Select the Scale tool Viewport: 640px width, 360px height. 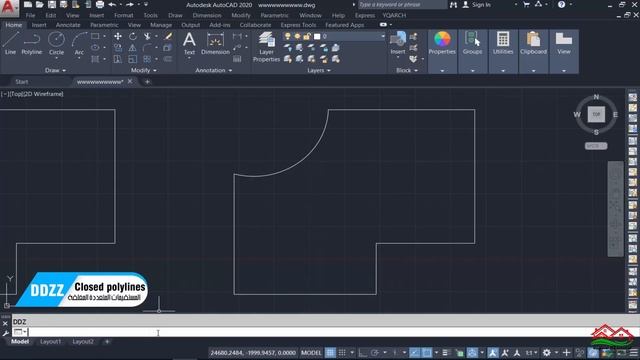pyautogui.click(x=133, y=59)
